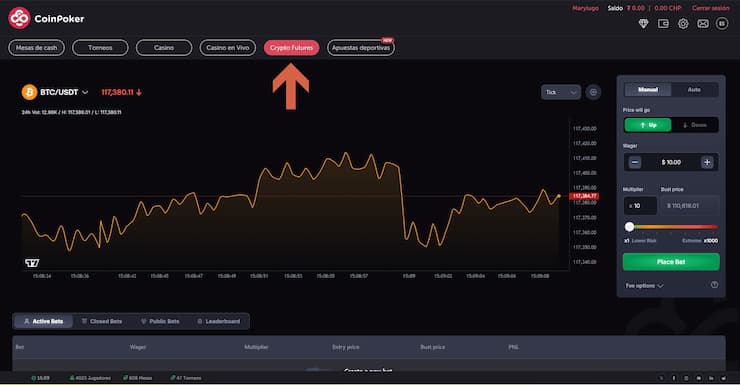Open the diamond rewards icon
The image size is (740, 385).
[x=643, y=24]
